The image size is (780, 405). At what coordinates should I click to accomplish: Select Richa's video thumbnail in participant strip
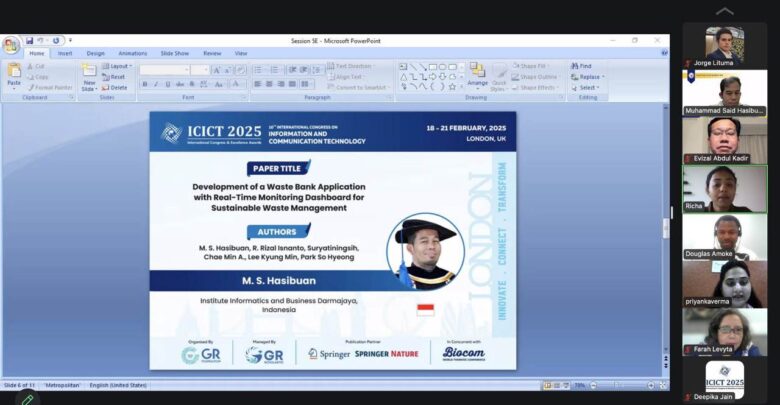click(x=725, y=186)
